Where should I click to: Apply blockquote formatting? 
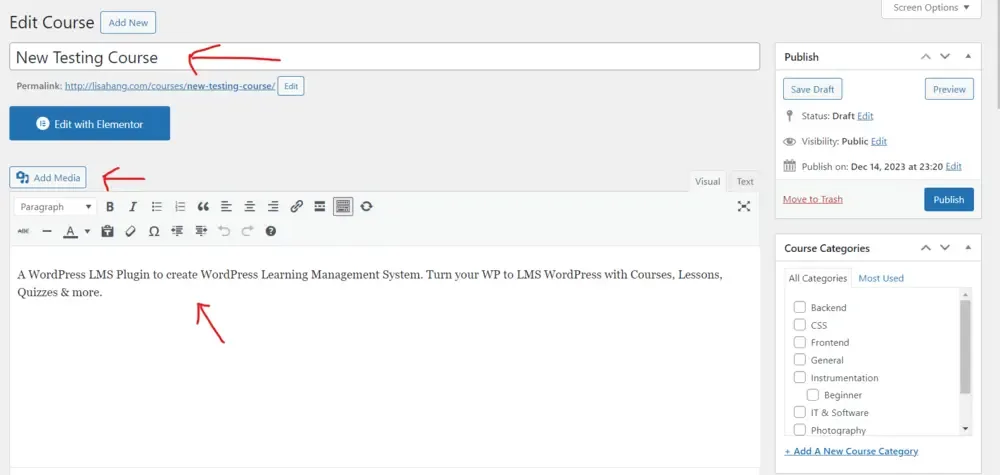(203, 207)
